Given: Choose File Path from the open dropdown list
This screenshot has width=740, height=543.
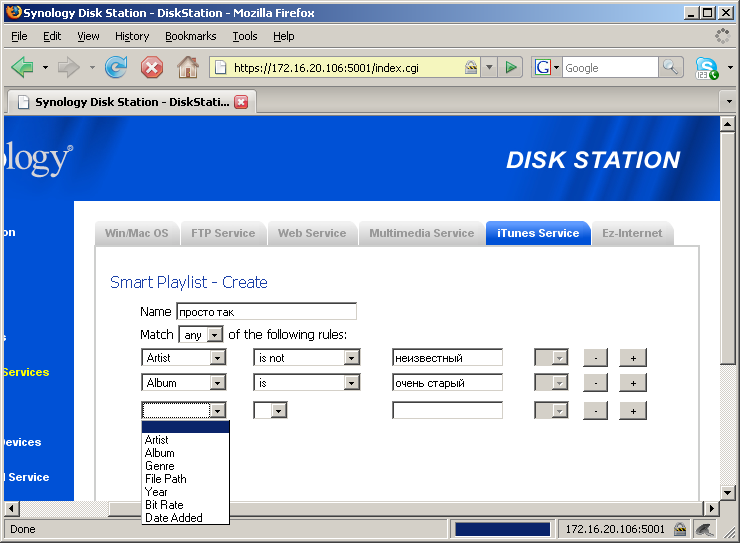Looking at the screenshot, I should 185,479.
